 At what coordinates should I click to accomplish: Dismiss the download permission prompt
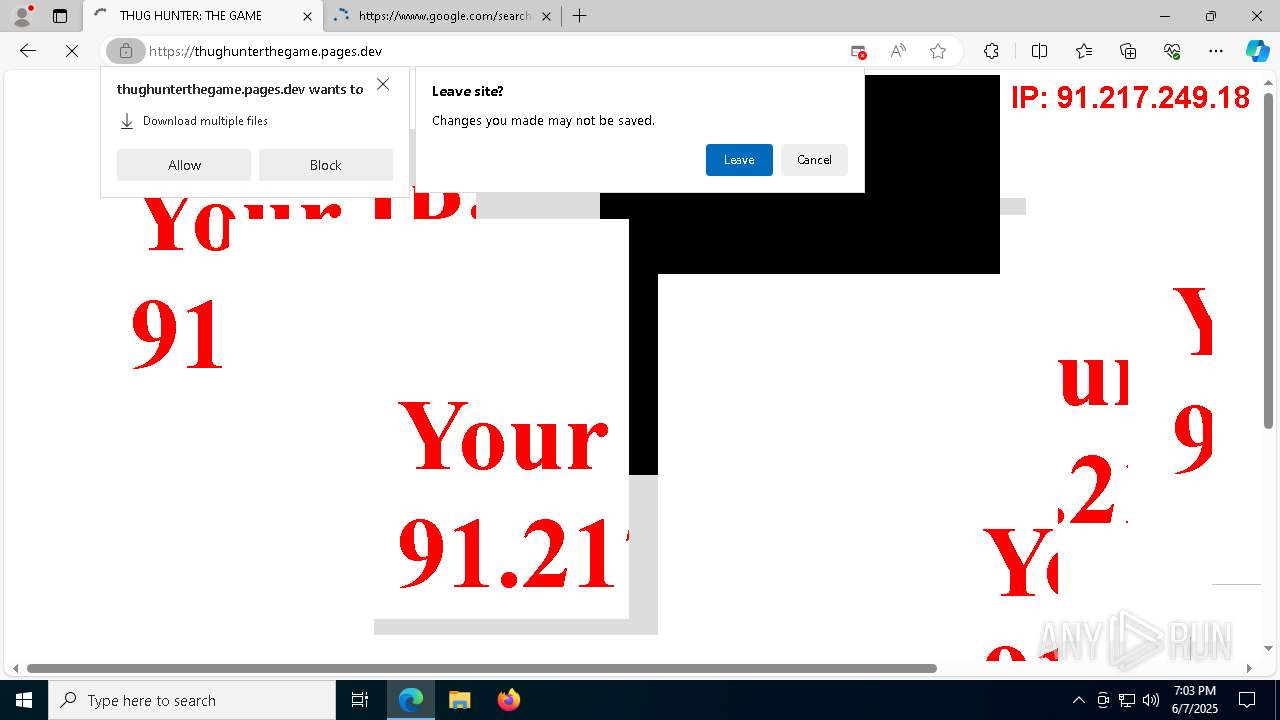pos(383,85)
